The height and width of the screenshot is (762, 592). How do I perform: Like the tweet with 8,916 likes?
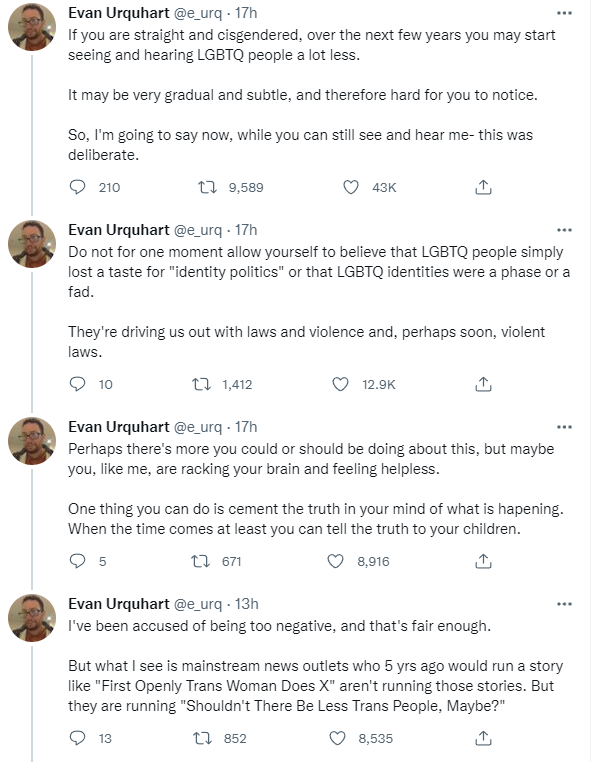(335, 561)
